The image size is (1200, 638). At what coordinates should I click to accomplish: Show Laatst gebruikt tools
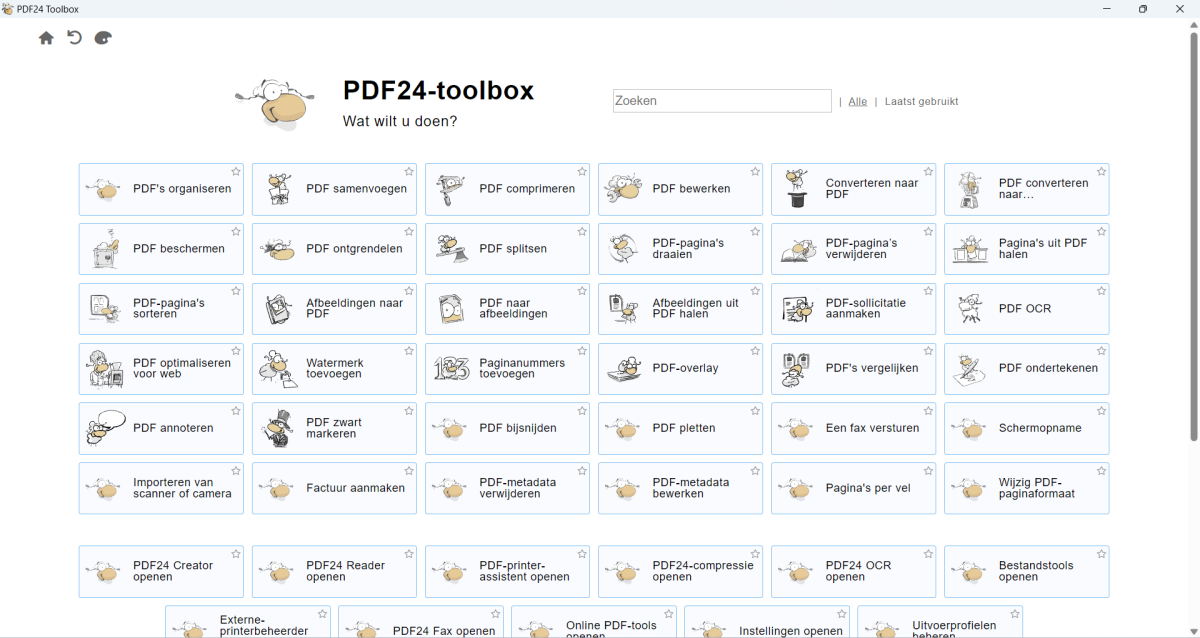pos(921,101)
